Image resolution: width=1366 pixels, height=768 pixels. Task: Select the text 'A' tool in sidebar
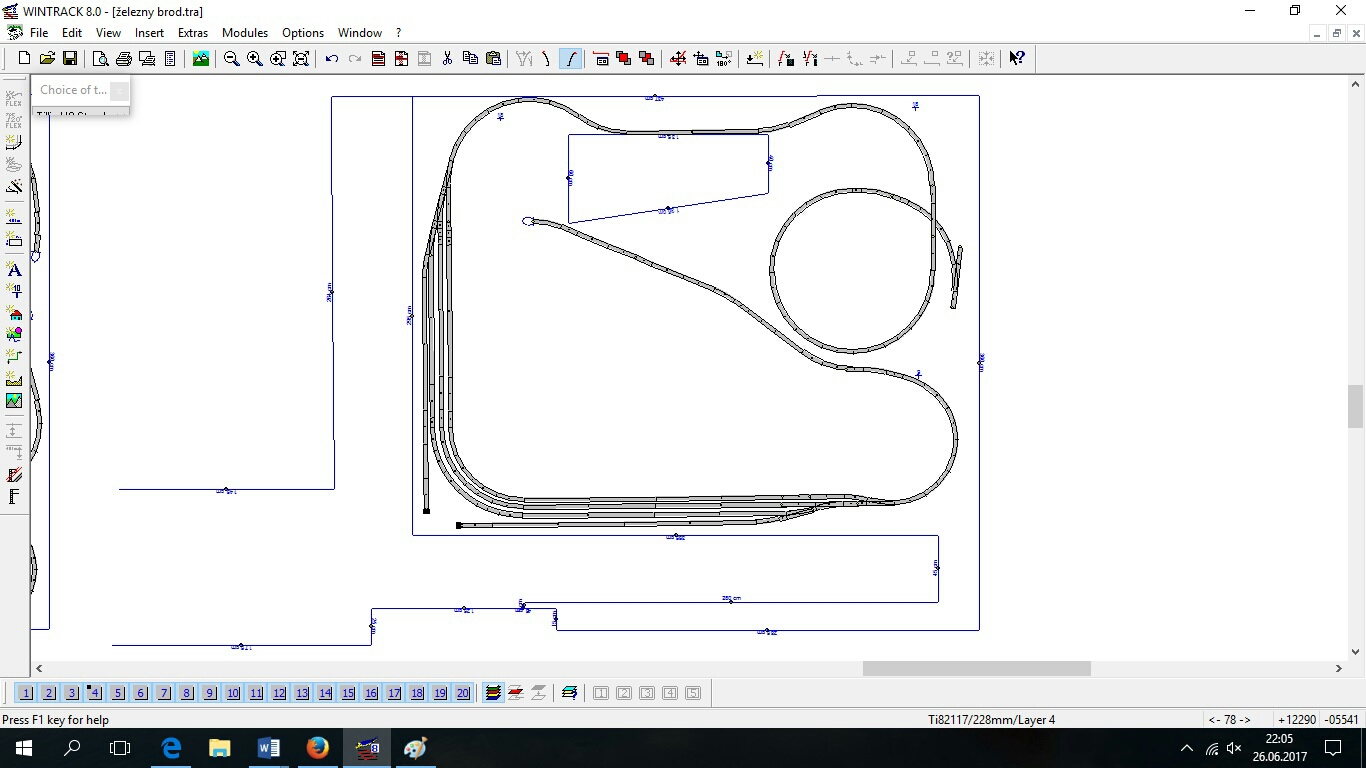(x=14, y=270)
